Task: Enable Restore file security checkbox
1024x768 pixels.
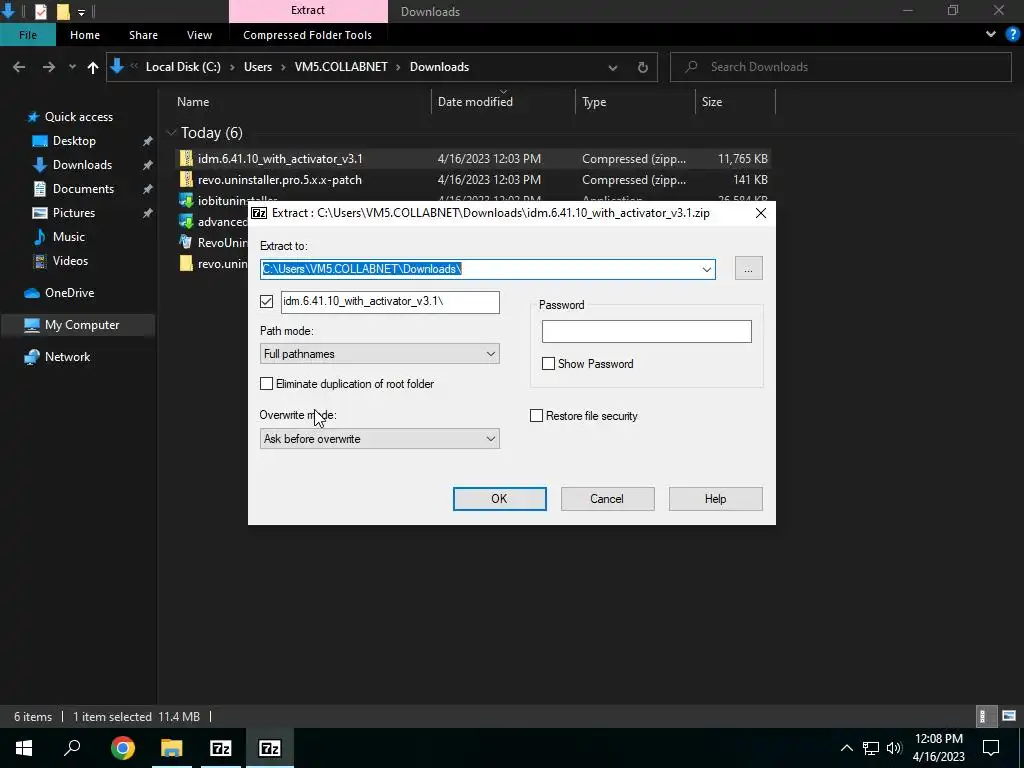Action: coord(536,416)
